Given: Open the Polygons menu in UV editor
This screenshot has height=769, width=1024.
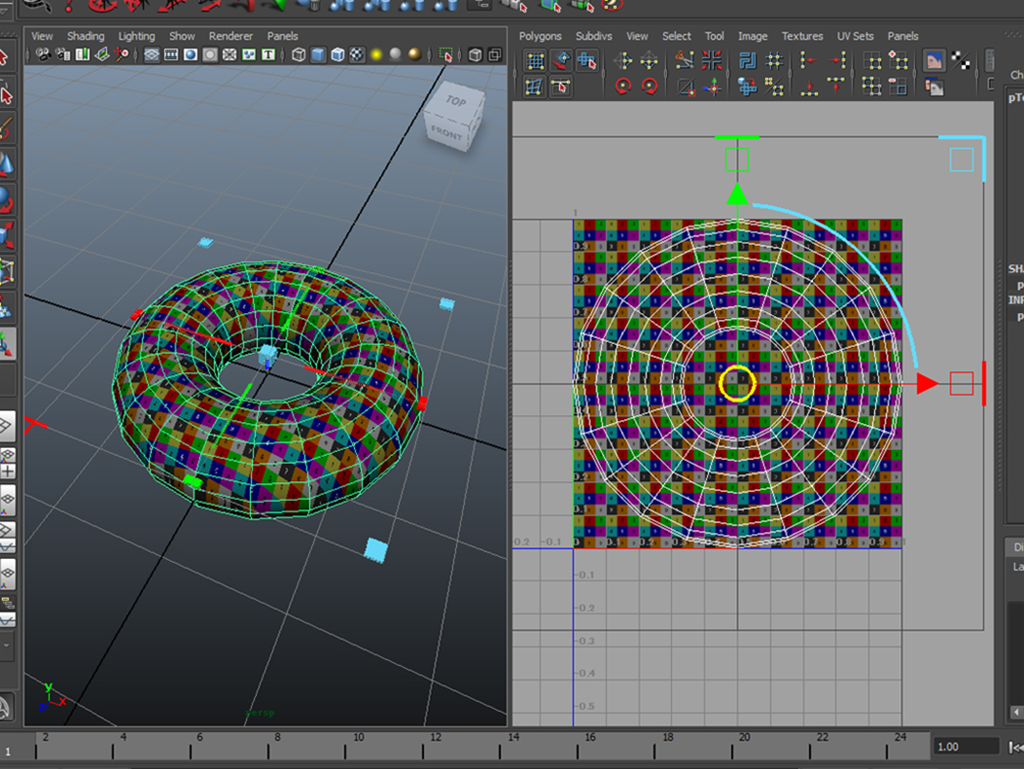Looking at the screenshot, I should tap(540, 36).
